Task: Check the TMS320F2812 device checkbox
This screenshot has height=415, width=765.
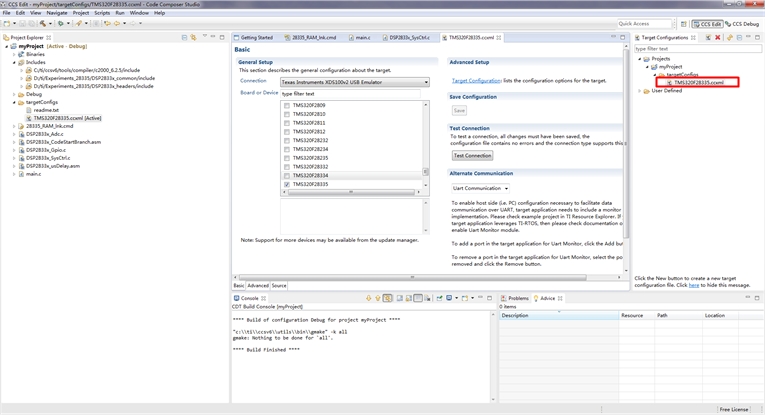Action: pos(287,132)
